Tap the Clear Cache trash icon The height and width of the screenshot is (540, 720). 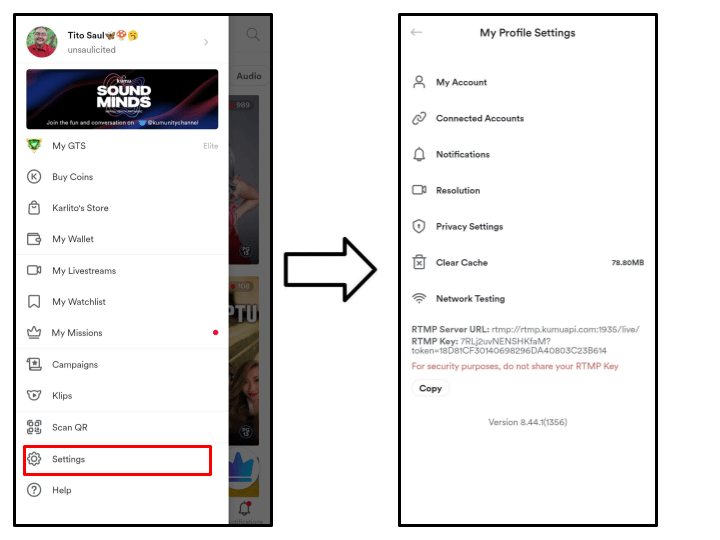[419, 262]
